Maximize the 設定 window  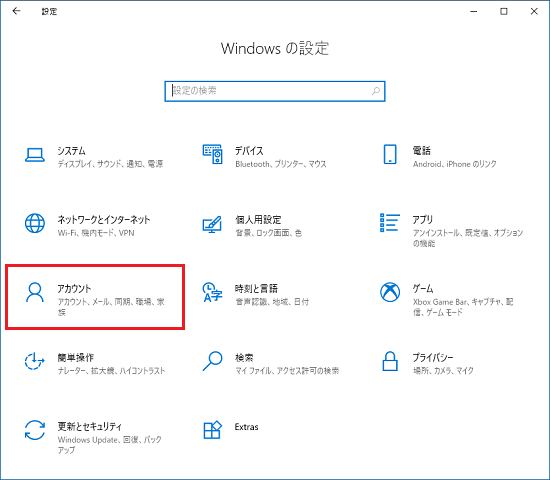(x=504, y=12)
